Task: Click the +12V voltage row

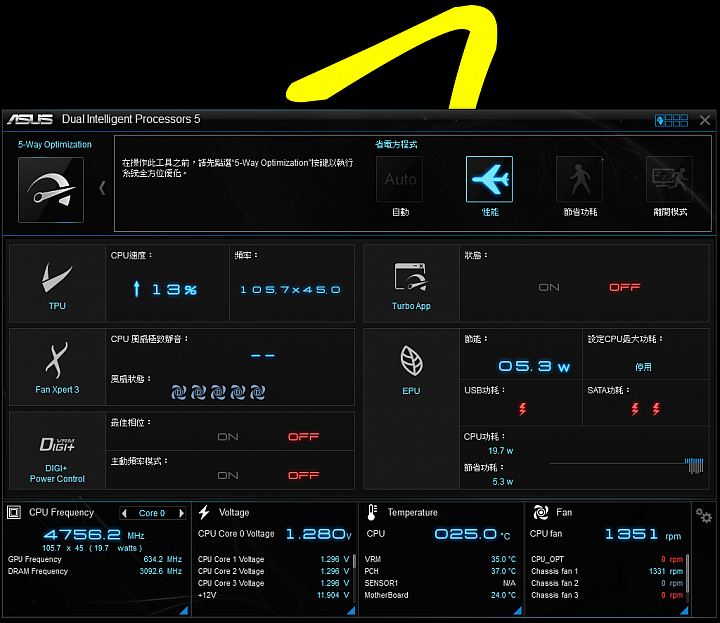Action: pyautogui.click(x=274, y=595)
